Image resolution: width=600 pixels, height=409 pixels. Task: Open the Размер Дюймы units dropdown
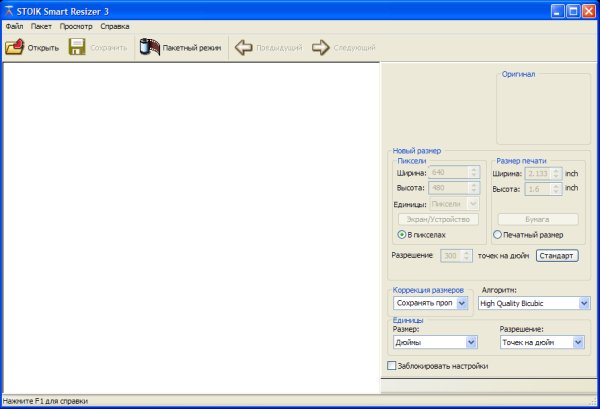pos(435,342)
